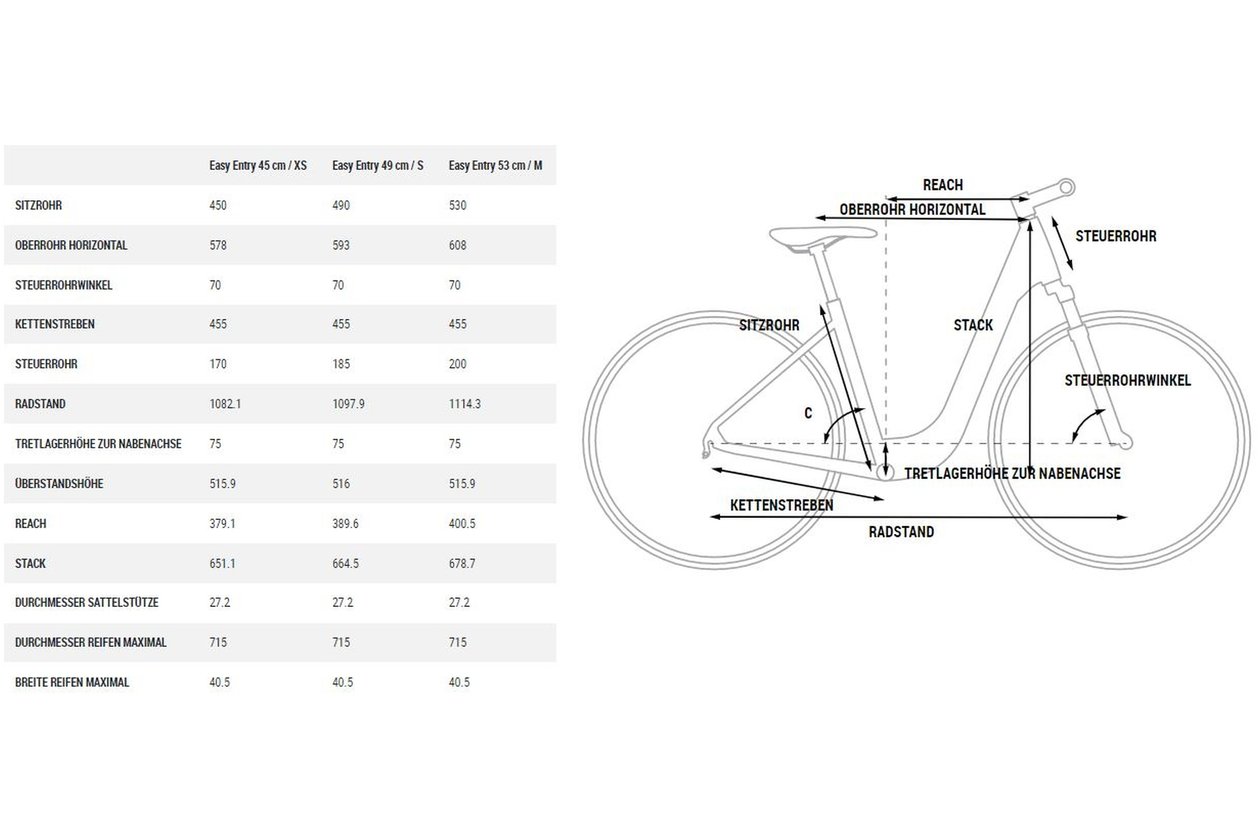Viewport: 1260px width, 840px height.
Task: Select the SITZROHR row label in table
Action: (39, 205)
